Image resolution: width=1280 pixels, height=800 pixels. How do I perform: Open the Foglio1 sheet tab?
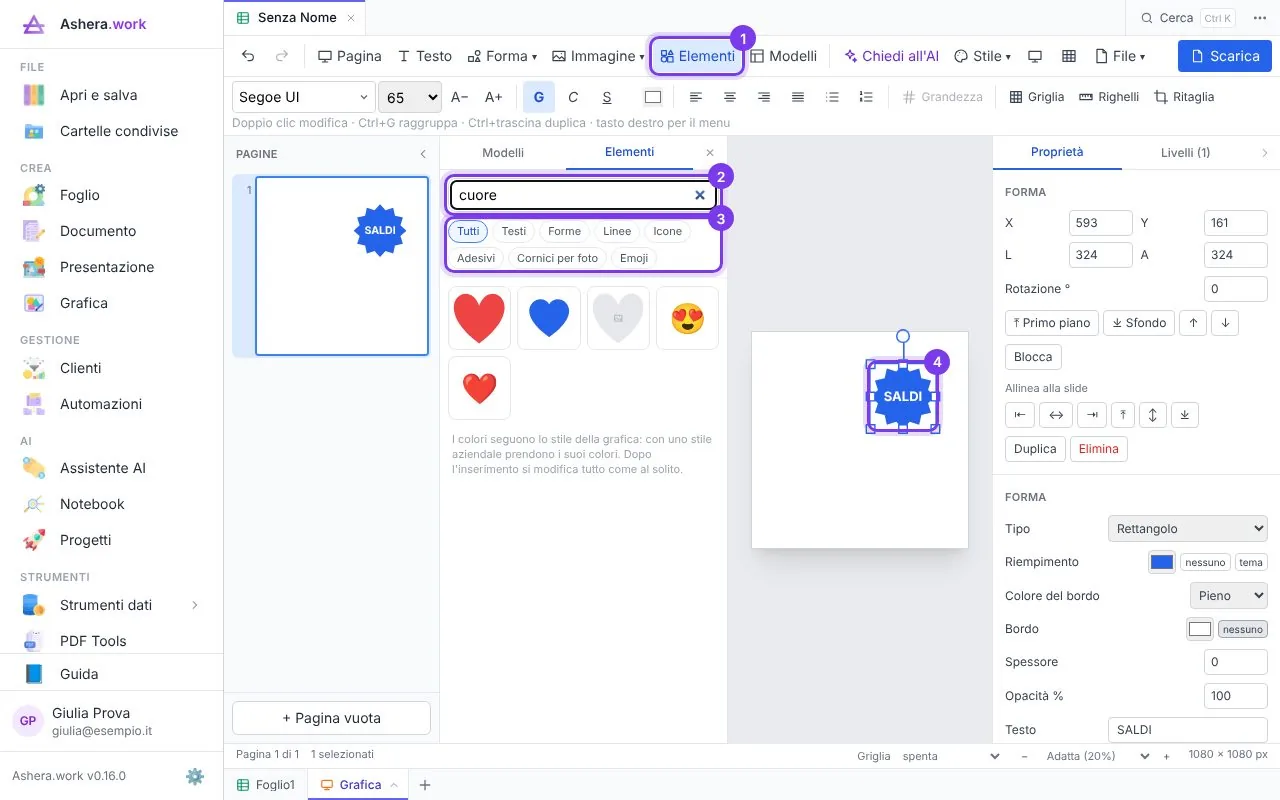[x=266, y=785]
